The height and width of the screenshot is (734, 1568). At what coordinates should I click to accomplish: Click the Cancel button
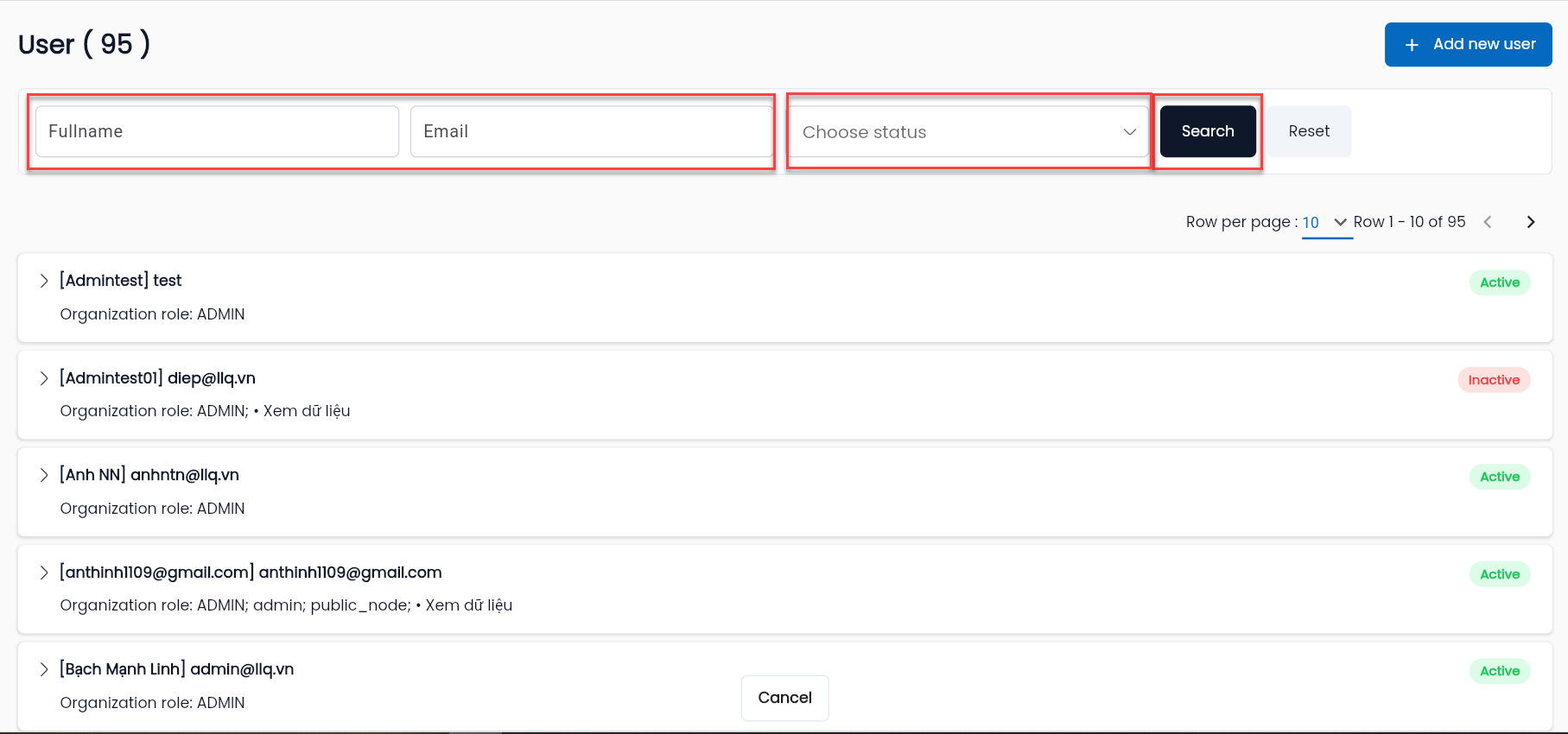click(x=784, y=698)
